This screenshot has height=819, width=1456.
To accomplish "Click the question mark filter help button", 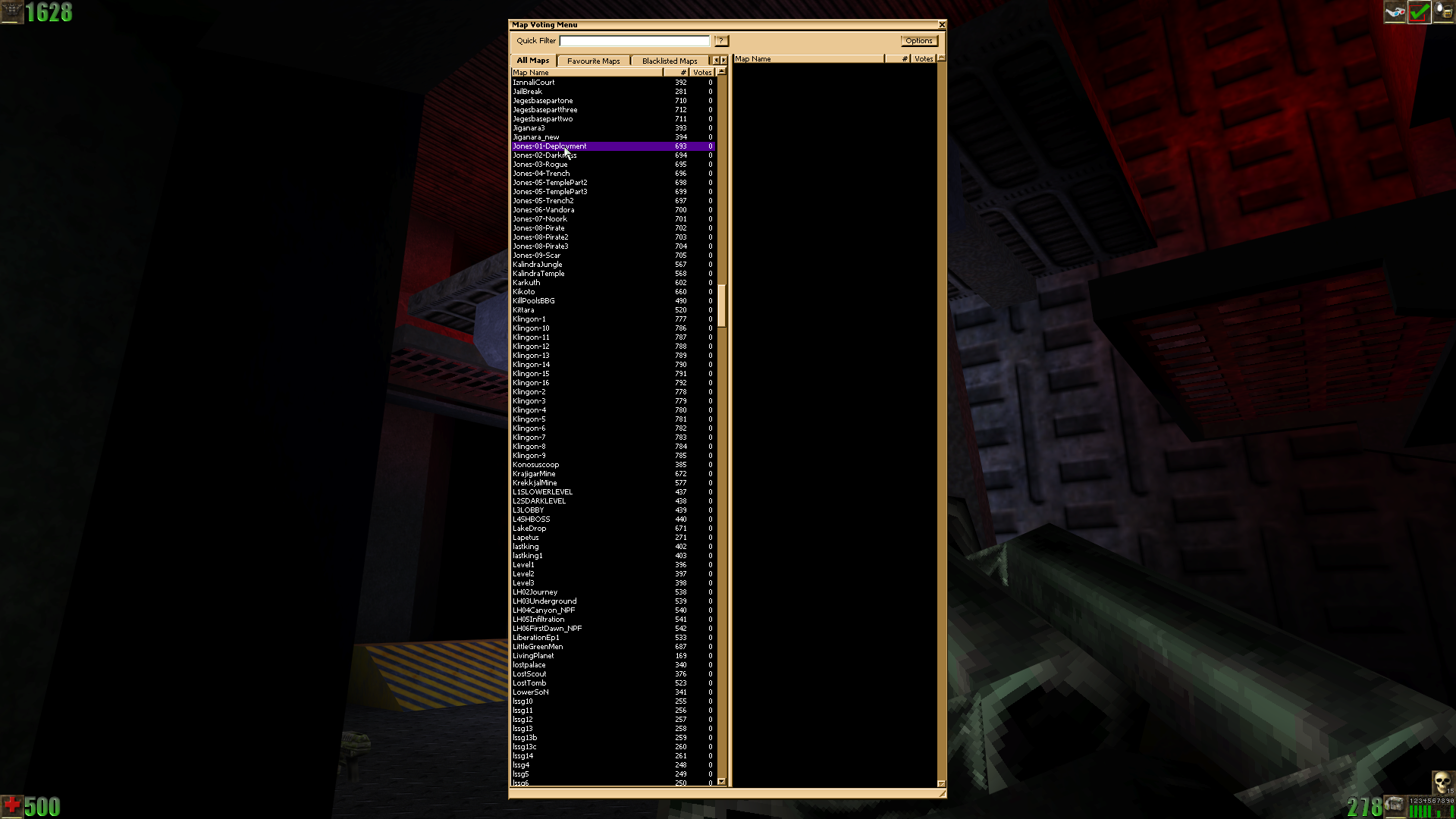I will pyautogui.click(x=721, y=41).
